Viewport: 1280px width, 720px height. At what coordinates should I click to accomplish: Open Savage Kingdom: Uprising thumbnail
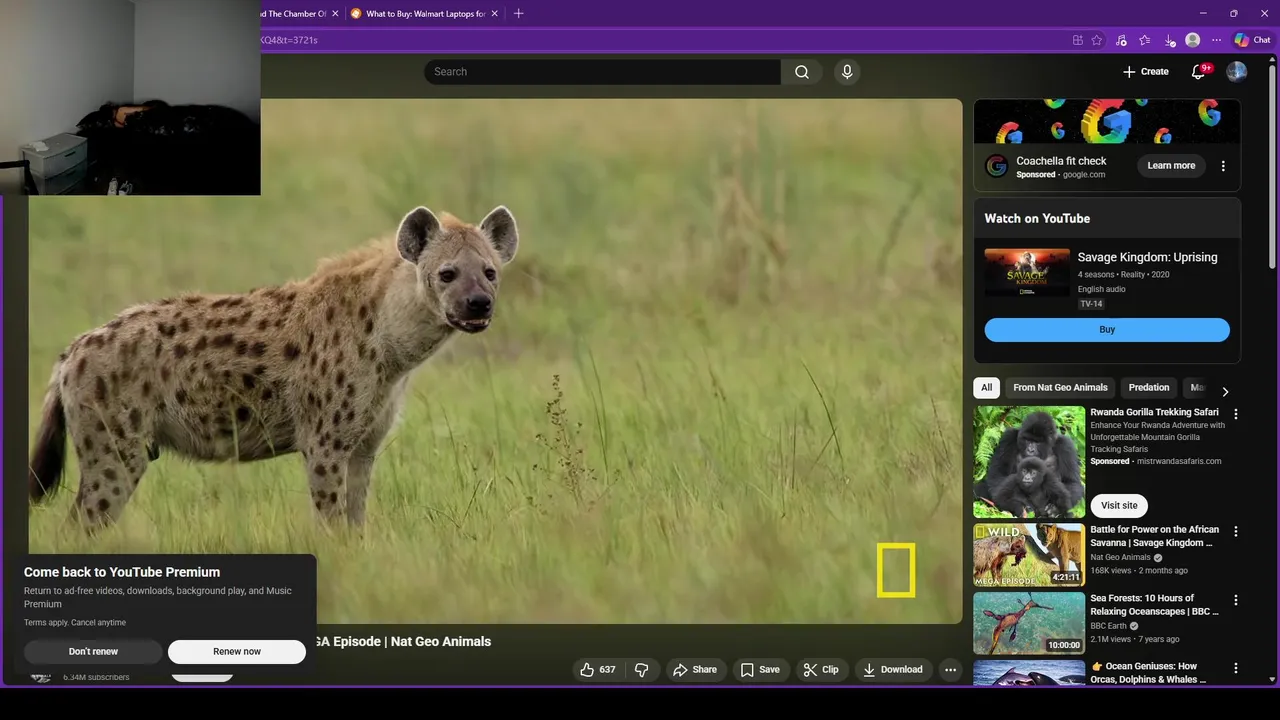[x=1027, y=273]
